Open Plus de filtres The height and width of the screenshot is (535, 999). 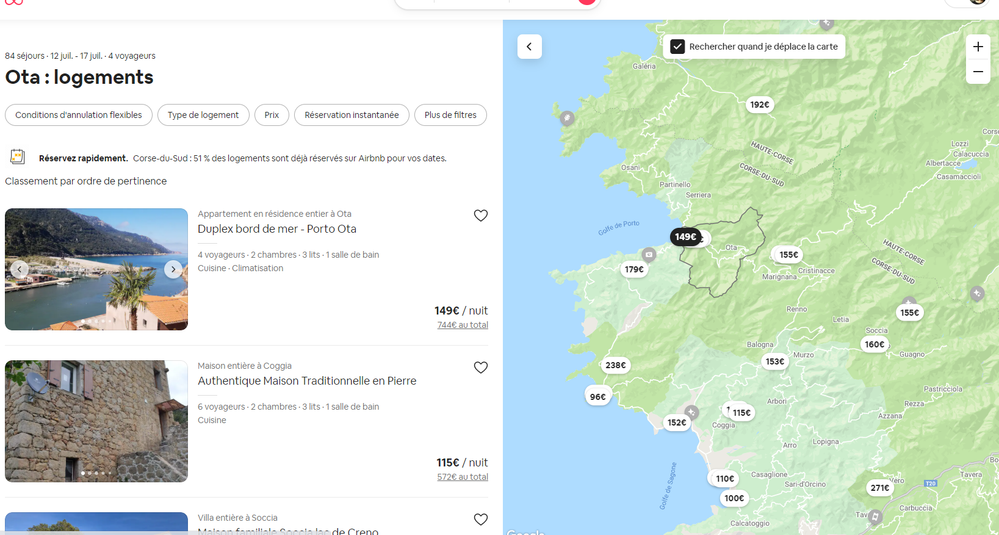coord(450,115)
